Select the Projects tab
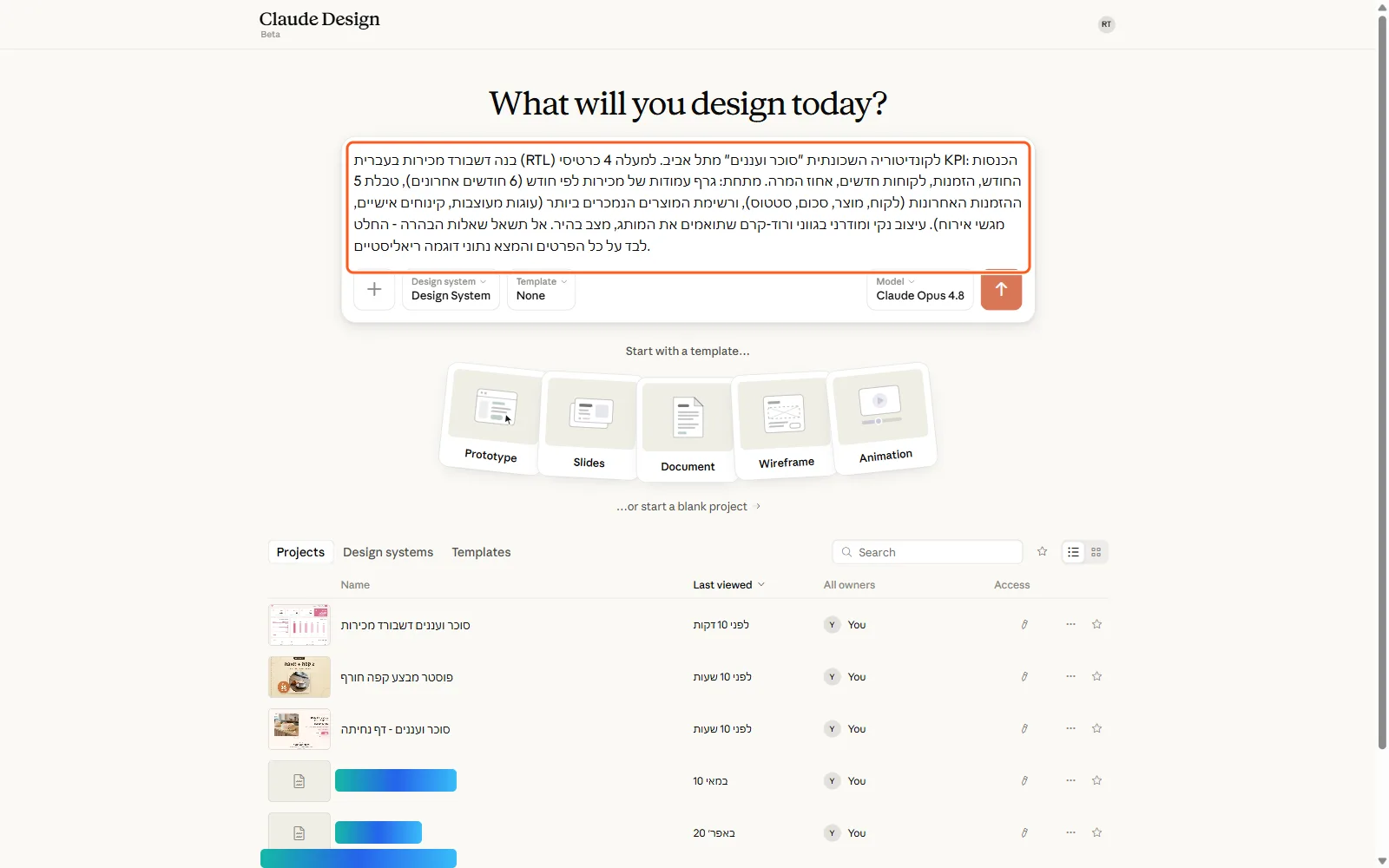1389x868 pixels. (x=300, y=552)
